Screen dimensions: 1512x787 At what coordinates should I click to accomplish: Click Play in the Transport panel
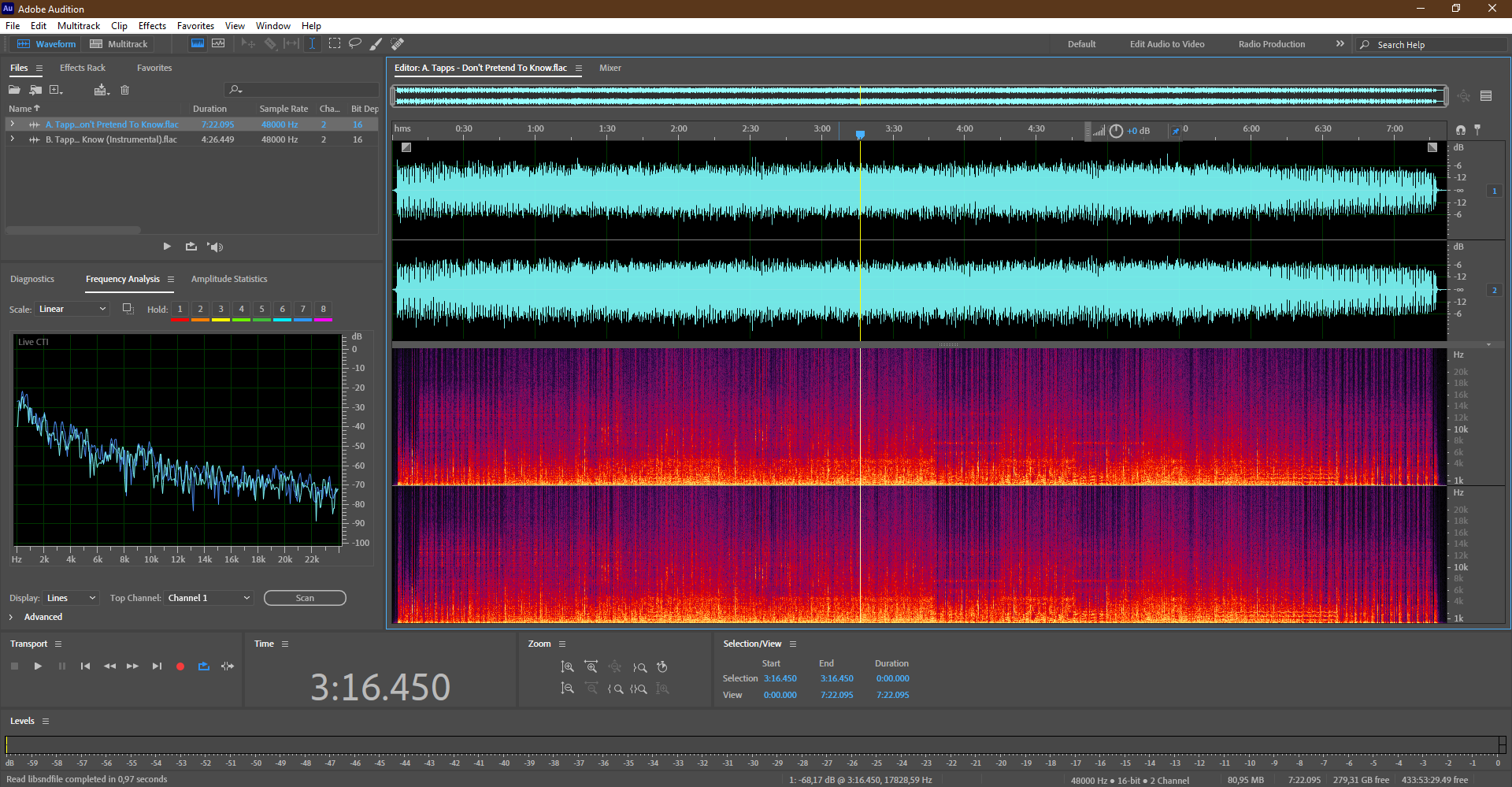tap(38, 666)
